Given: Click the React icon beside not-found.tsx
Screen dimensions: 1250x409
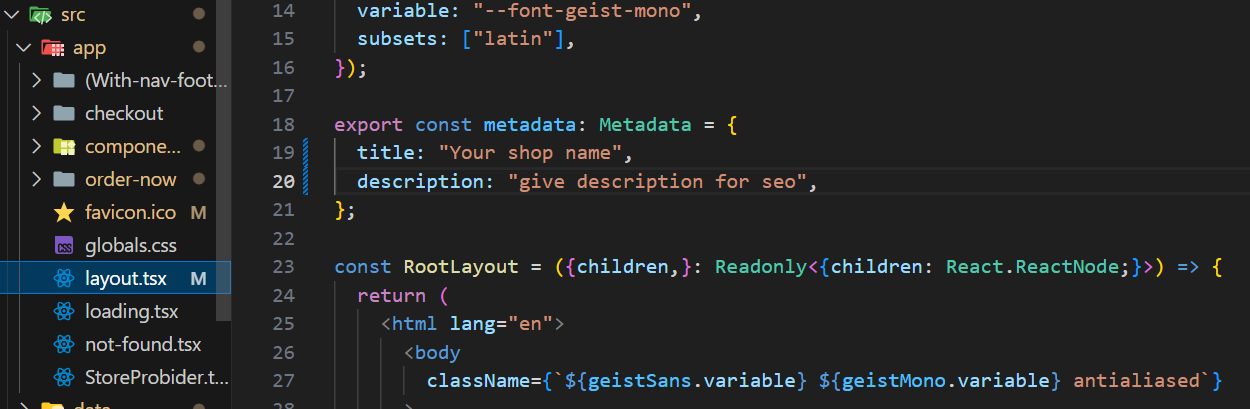Looking at the screenshot, I should click(x=64, y=345).
